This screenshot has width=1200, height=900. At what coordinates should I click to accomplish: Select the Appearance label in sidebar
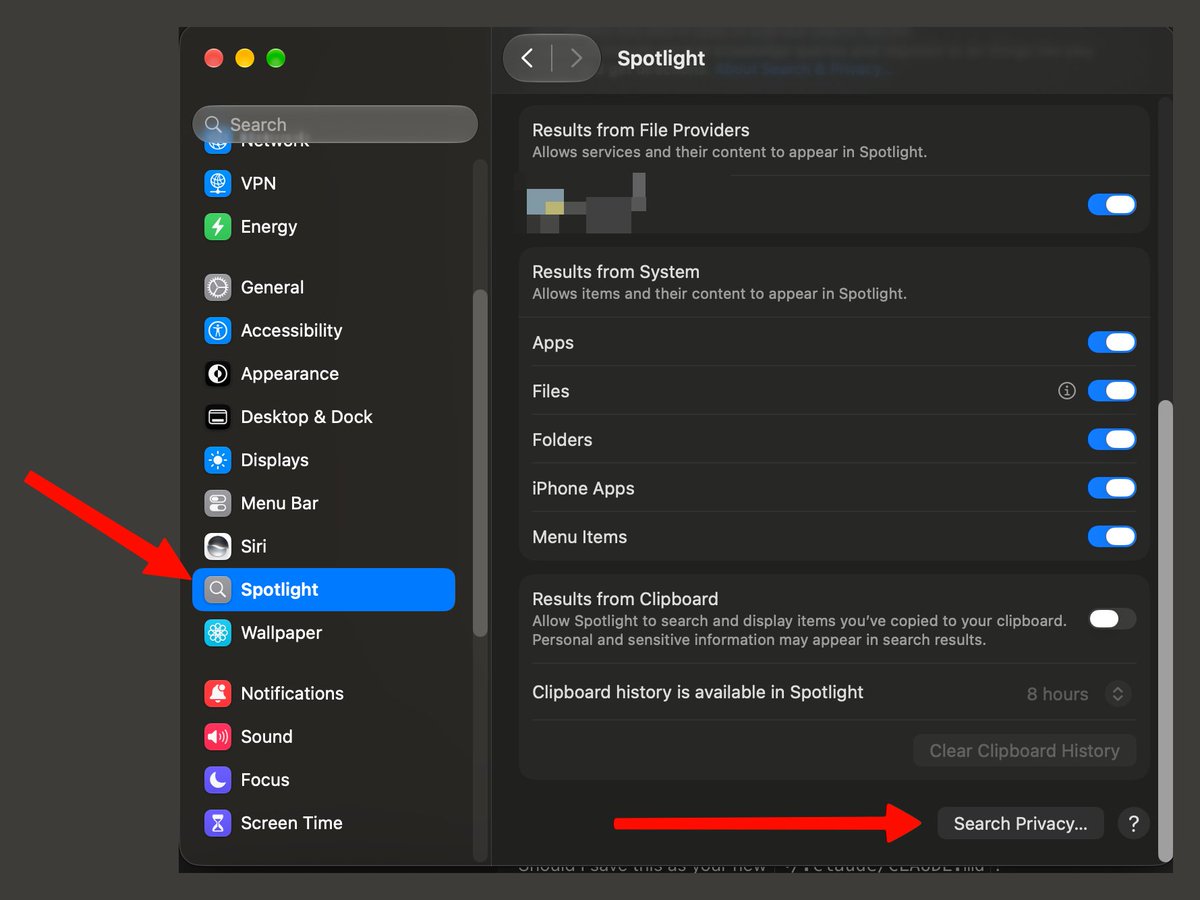click(290, 374)
